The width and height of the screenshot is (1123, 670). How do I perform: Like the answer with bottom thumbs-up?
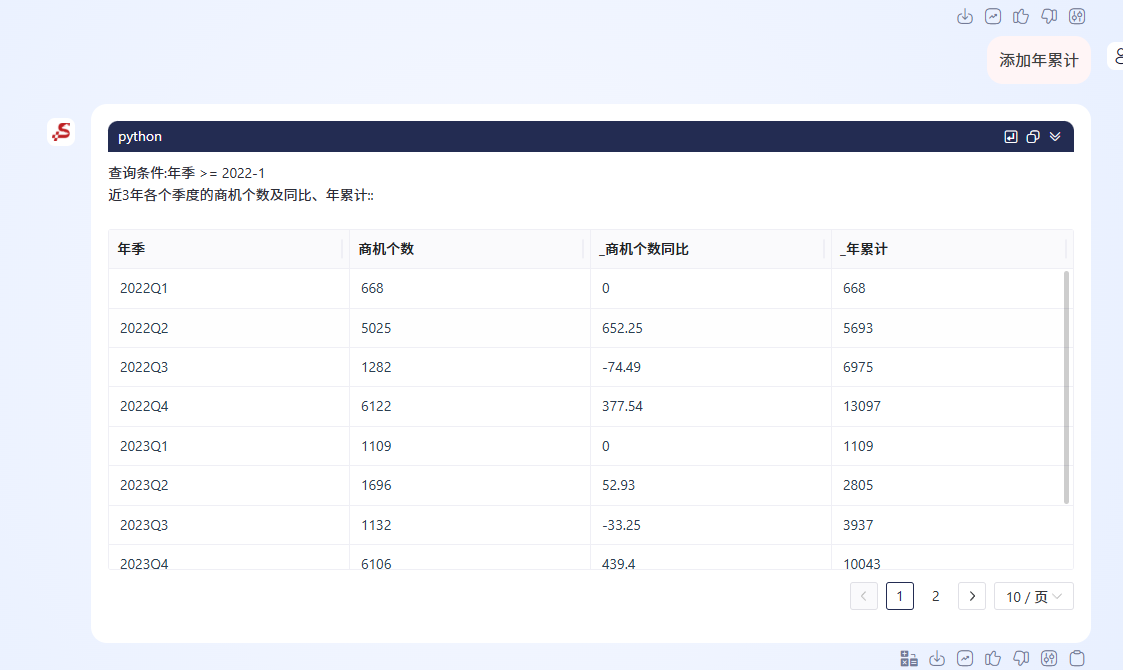(x=993, y=658)
